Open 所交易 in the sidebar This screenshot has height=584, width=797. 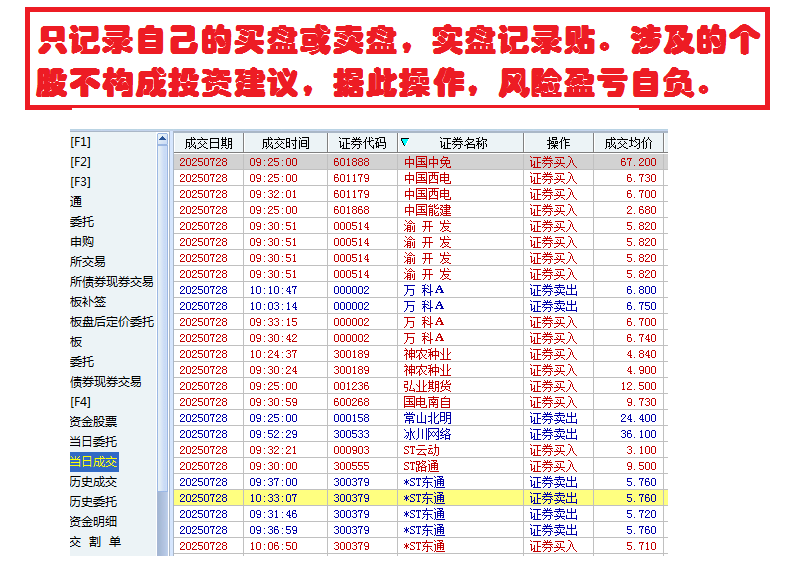(x=87, y=262)
